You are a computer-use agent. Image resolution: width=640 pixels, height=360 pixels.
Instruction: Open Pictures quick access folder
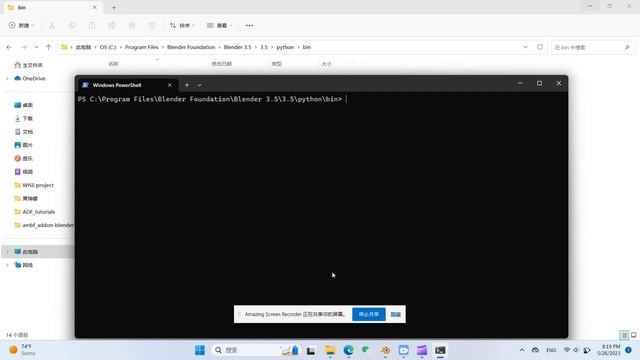23,145
